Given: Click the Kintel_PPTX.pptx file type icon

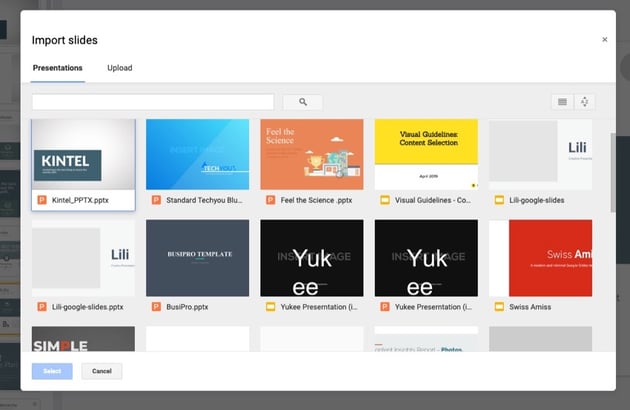Looking at the screenshot, I should [42, 200].
